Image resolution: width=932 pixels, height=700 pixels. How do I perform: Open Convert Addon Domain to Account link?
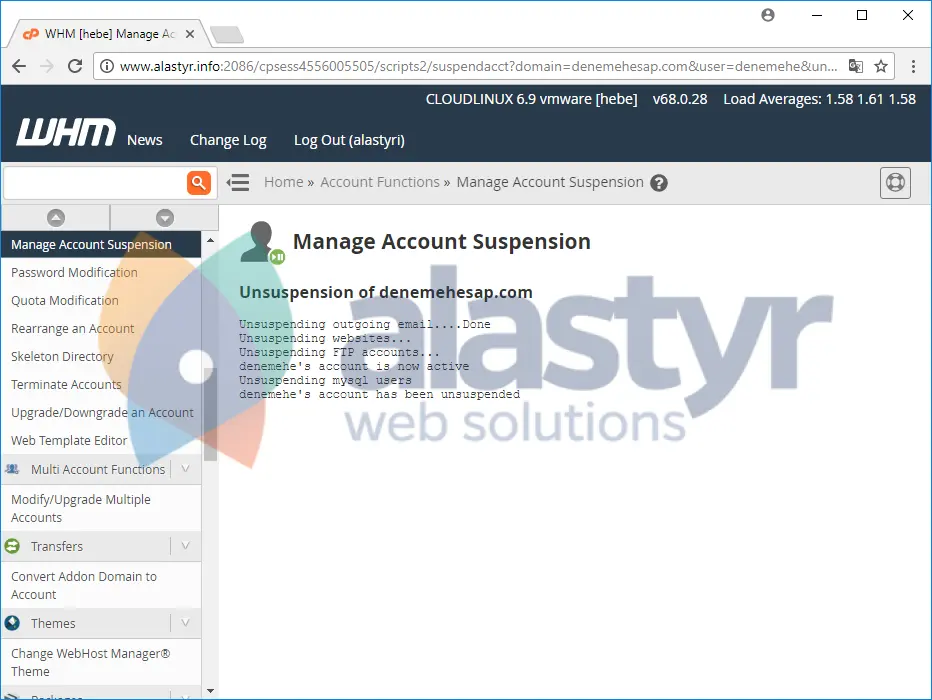pos(84,585)
